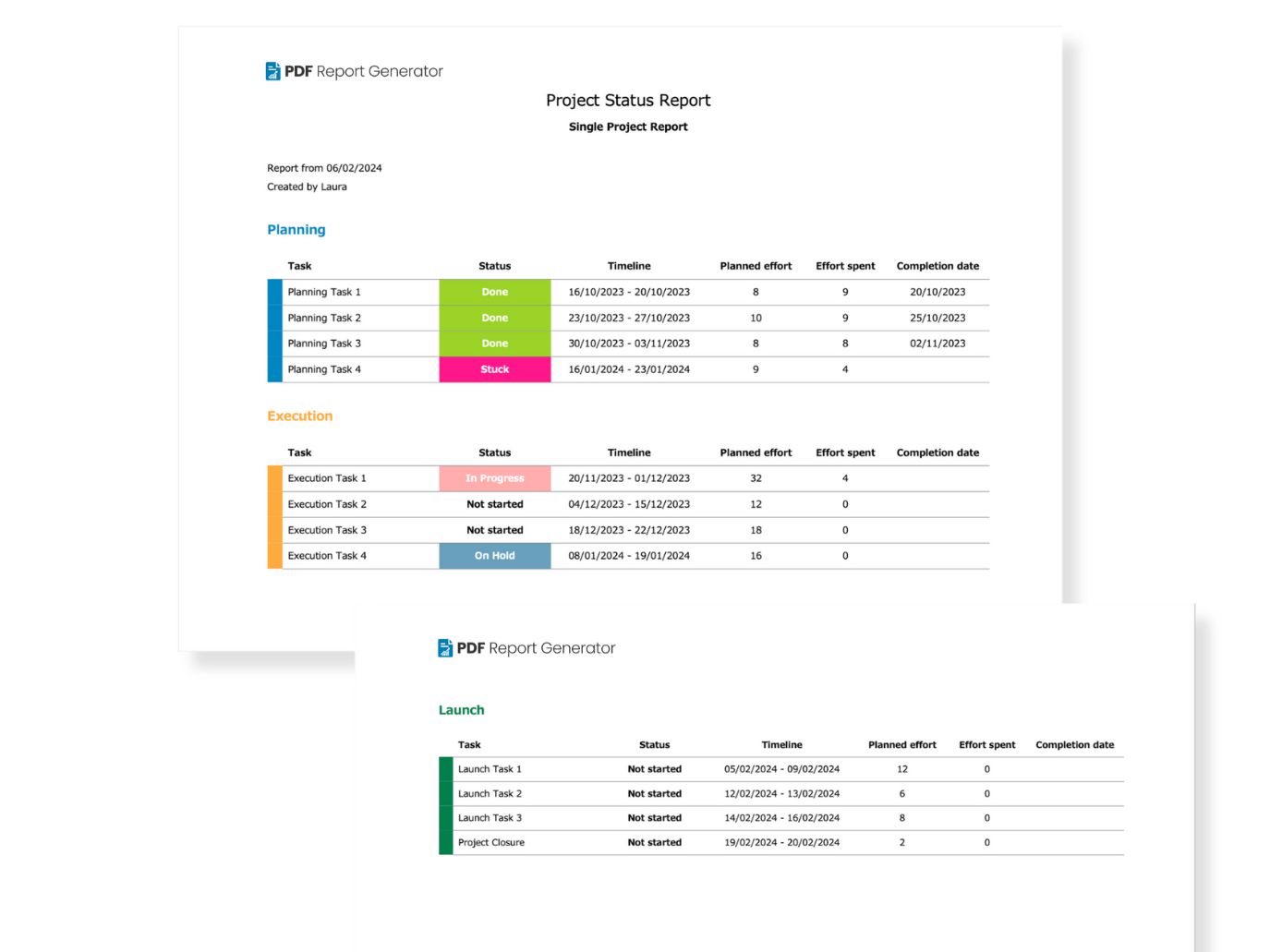Image resolution: width=1270 pixels, height=952 pixels.
Task: Click timeline 04/12/2023 - 15/12/2023
Action: 629,504
